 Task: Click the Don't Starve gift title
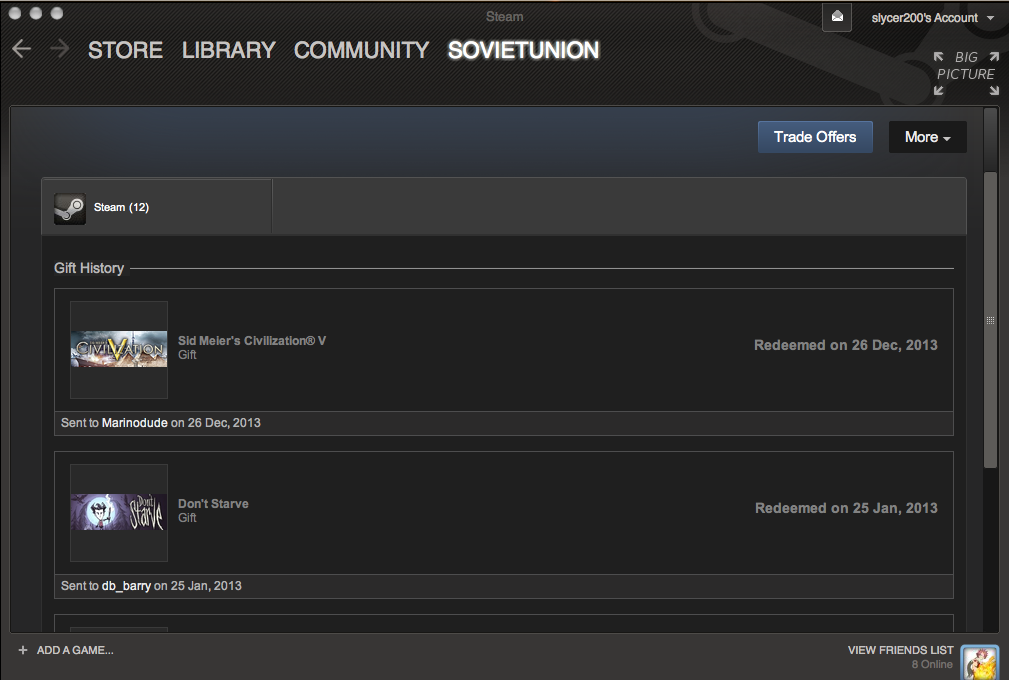coord(213,504)
